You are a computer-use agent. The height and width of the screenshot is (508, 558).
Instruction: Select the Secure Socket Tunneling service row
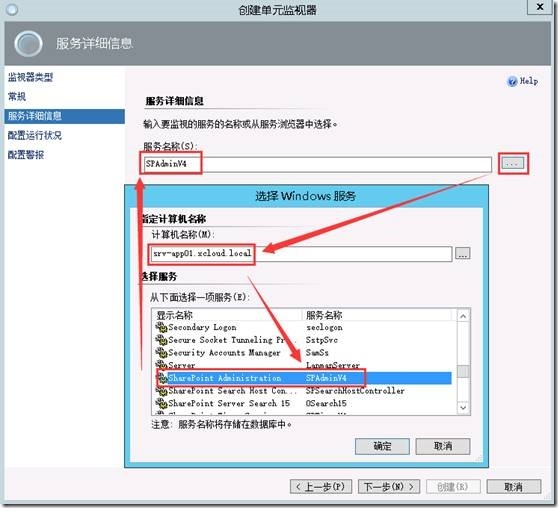(304, 340)
